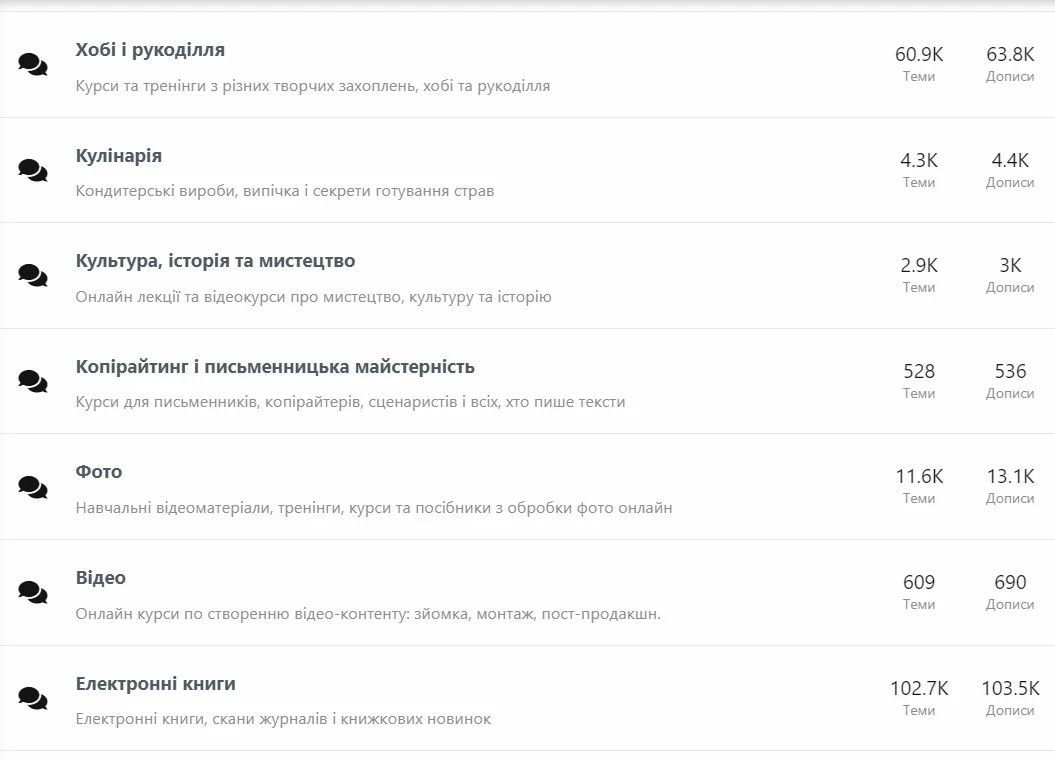Image resolution: width=1055 pixels, height=759 pixels.
Task: Select the Кулінарія forum icon
Action: click(34, 172)
